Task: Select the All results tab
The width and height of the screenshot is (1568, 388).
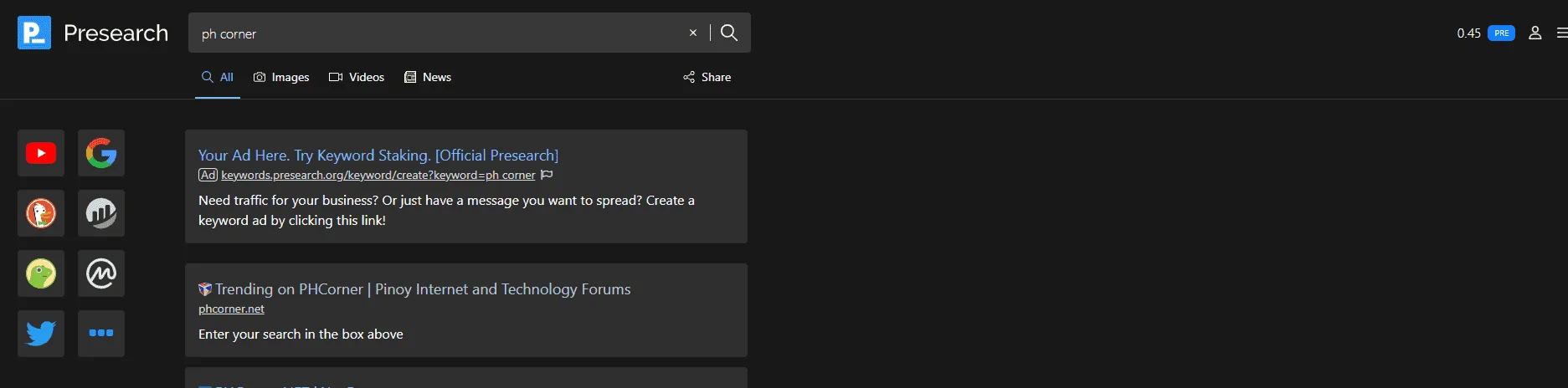Action: [x=218, y=77]
